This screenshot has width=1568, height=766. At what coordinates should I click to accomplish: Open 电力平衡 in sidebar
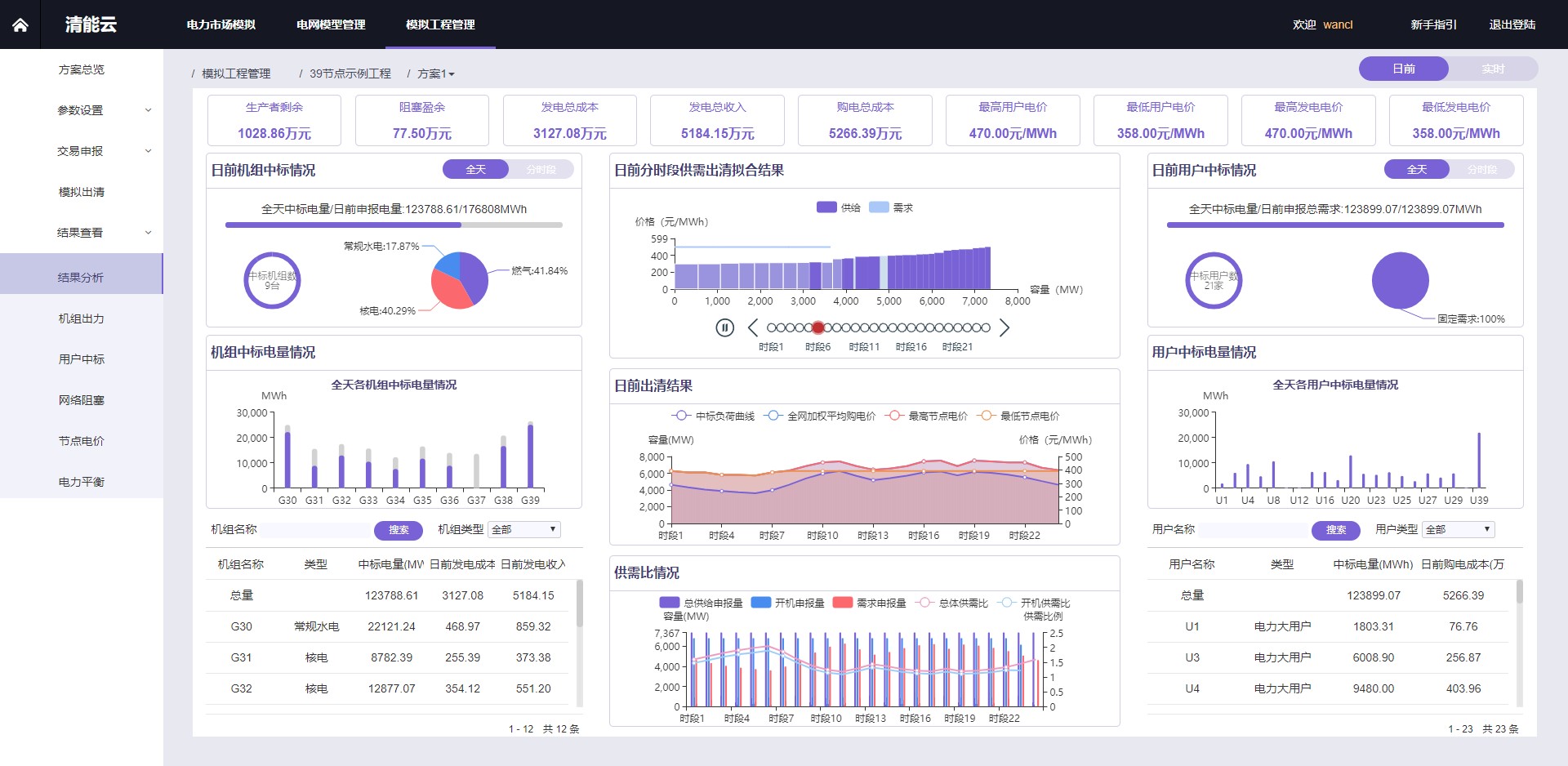click(82, 482)
